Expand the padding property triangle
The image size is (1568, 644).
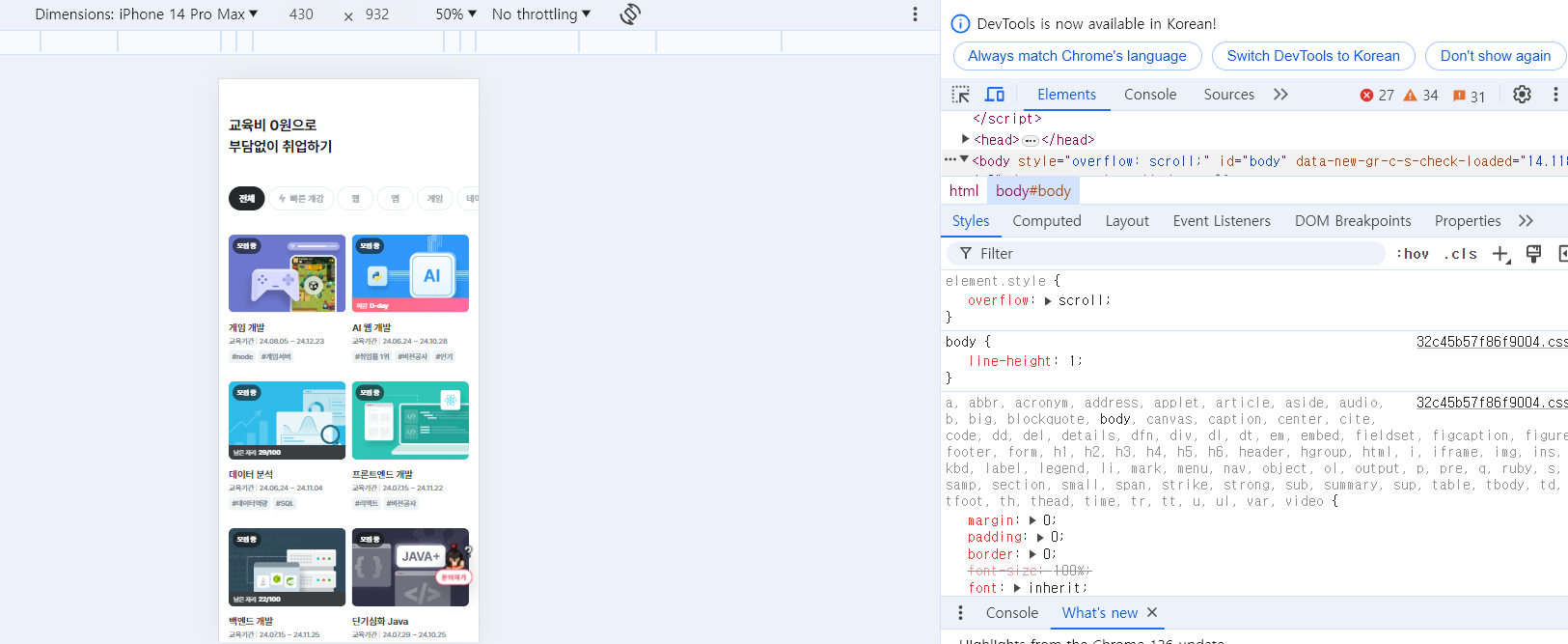pos(1040,537)
